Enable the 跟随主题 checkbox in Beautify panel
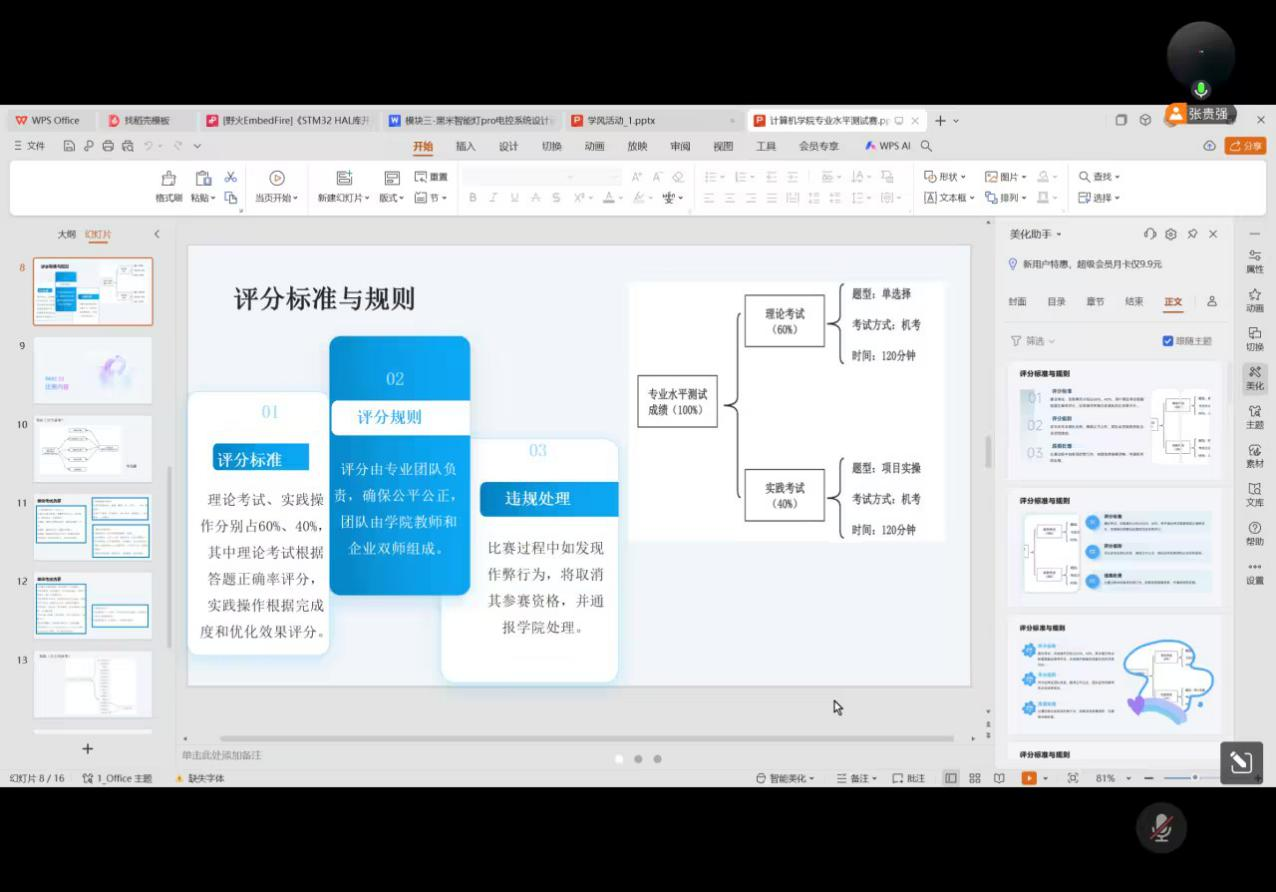 pyautogui.click(x=1168, y=341)
